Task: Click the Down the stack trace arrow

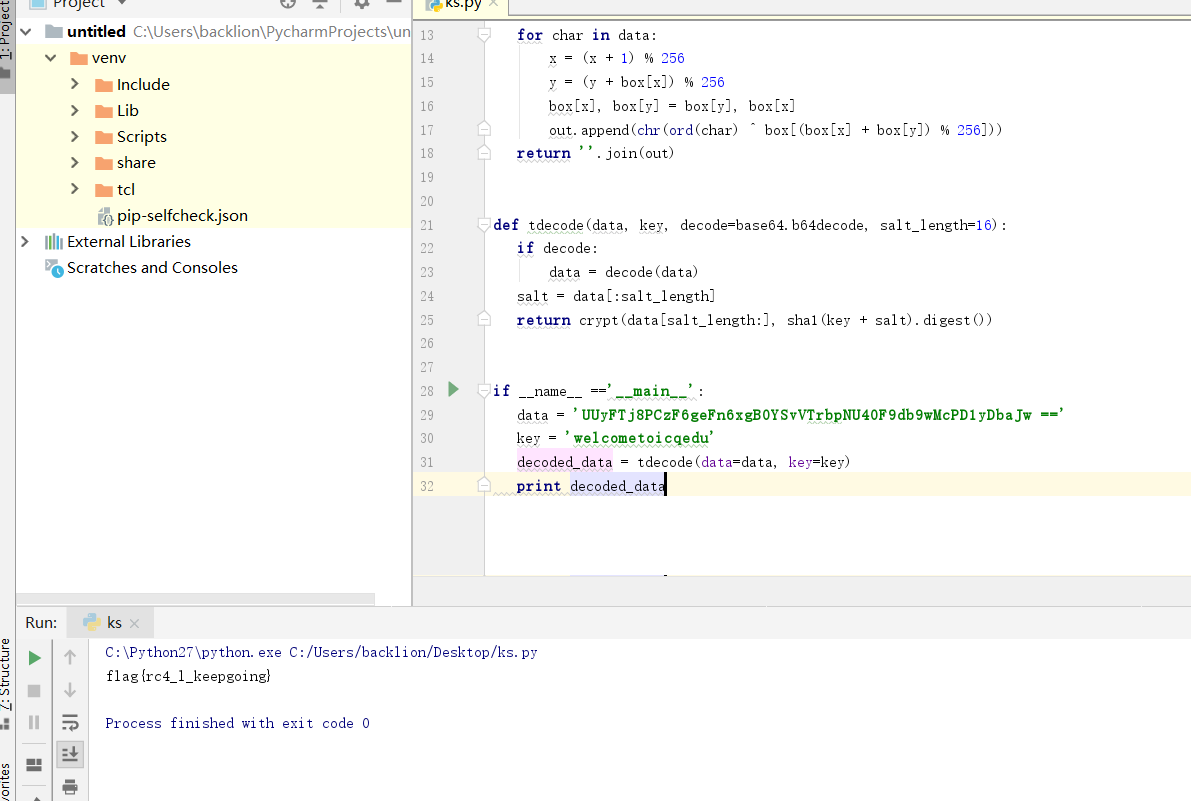Action: (x=70, y=690)
